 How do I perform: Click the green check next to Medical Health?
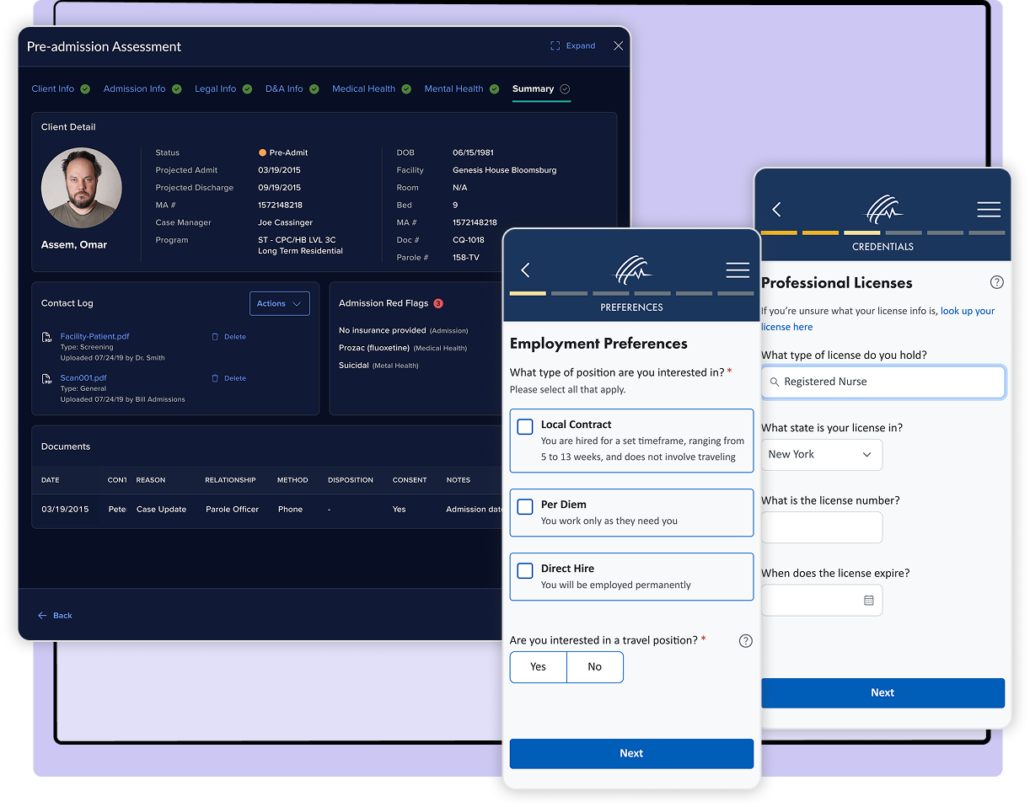[407, 89]
